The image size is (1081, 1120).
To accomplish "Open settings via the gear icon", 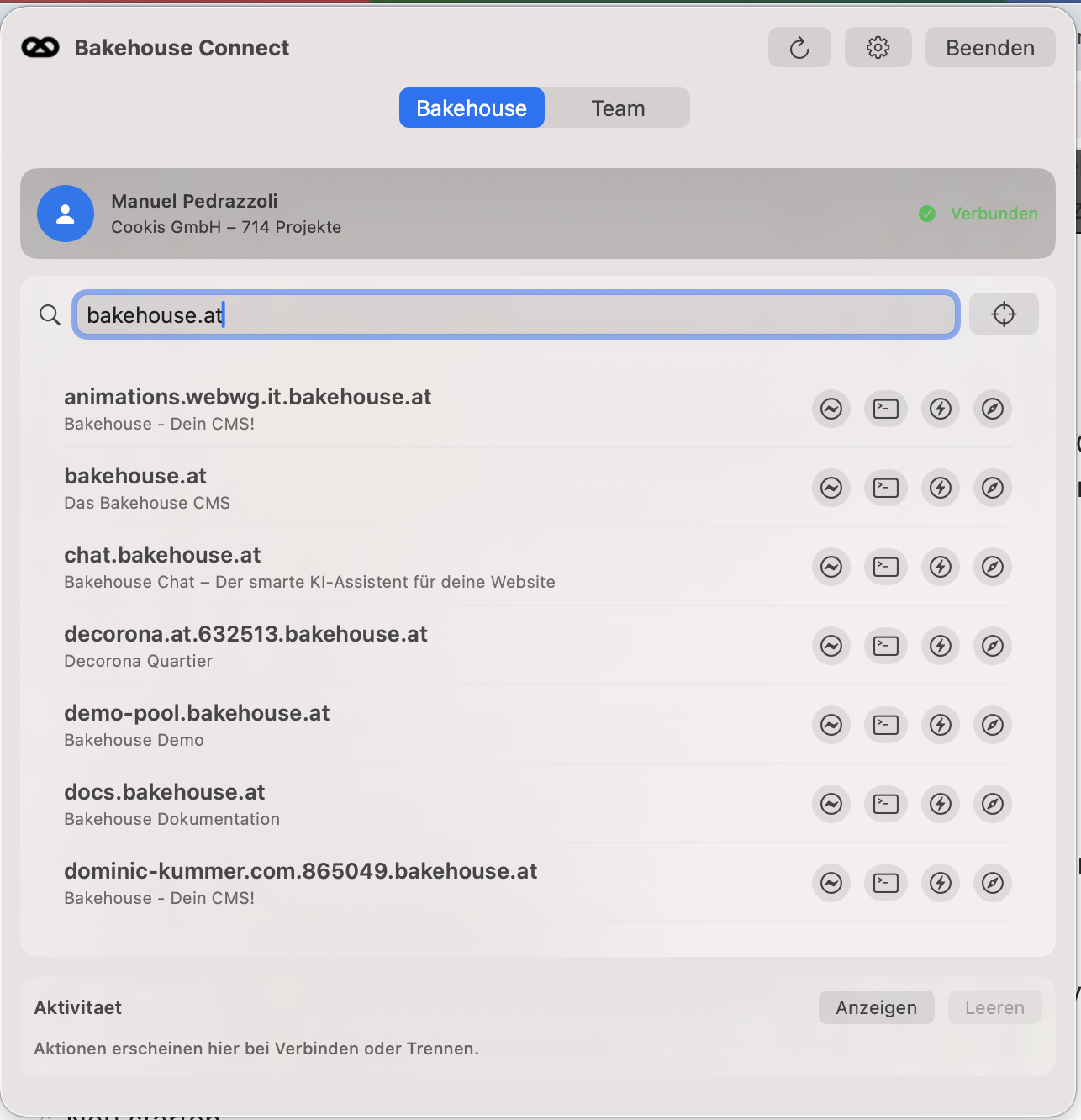I will [x=878, y=47].
